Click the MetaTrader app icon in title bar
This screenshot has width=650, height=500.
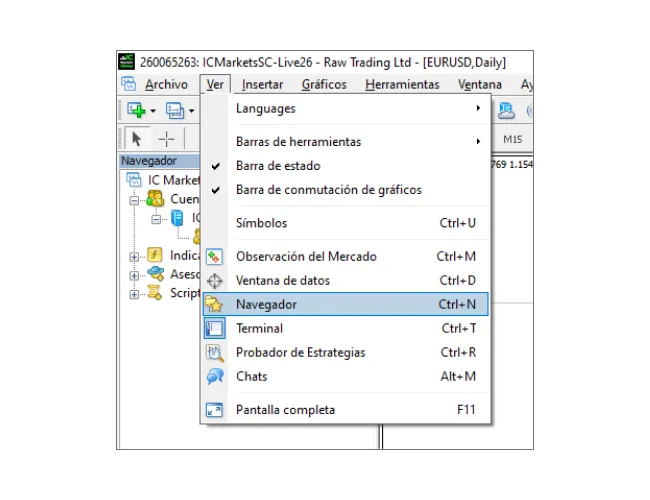126,61
